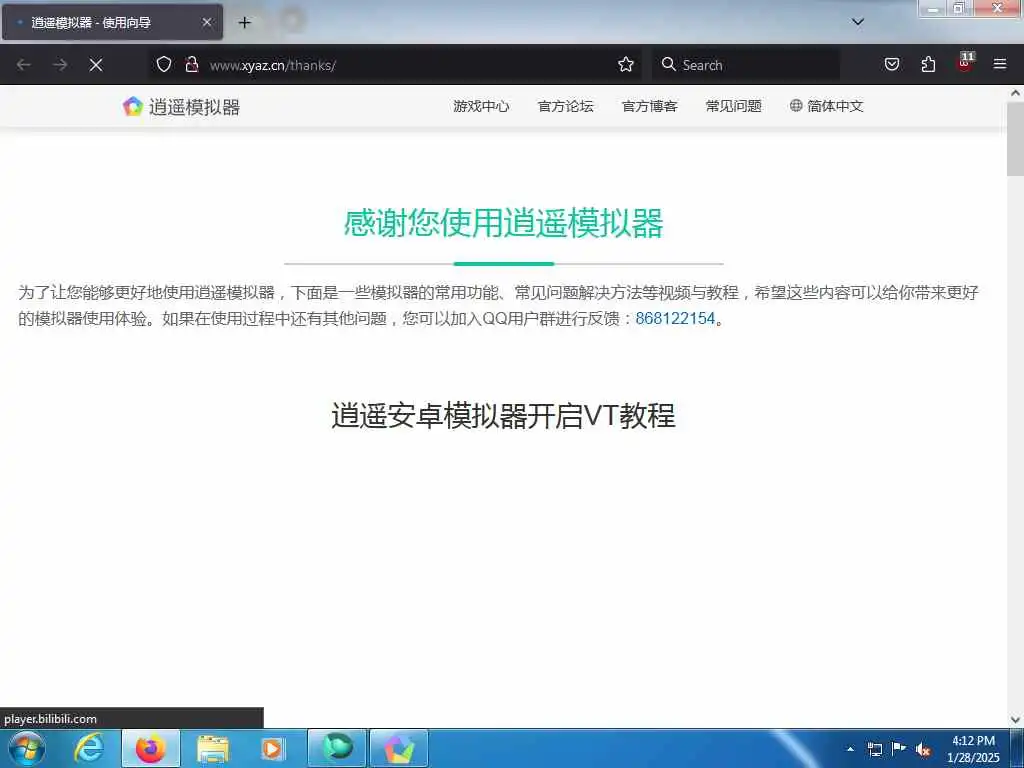This screenshot has height=768, width=1024.
Task: Open the Firefox hamburger menu
Action: click(x=1000, y=64)
